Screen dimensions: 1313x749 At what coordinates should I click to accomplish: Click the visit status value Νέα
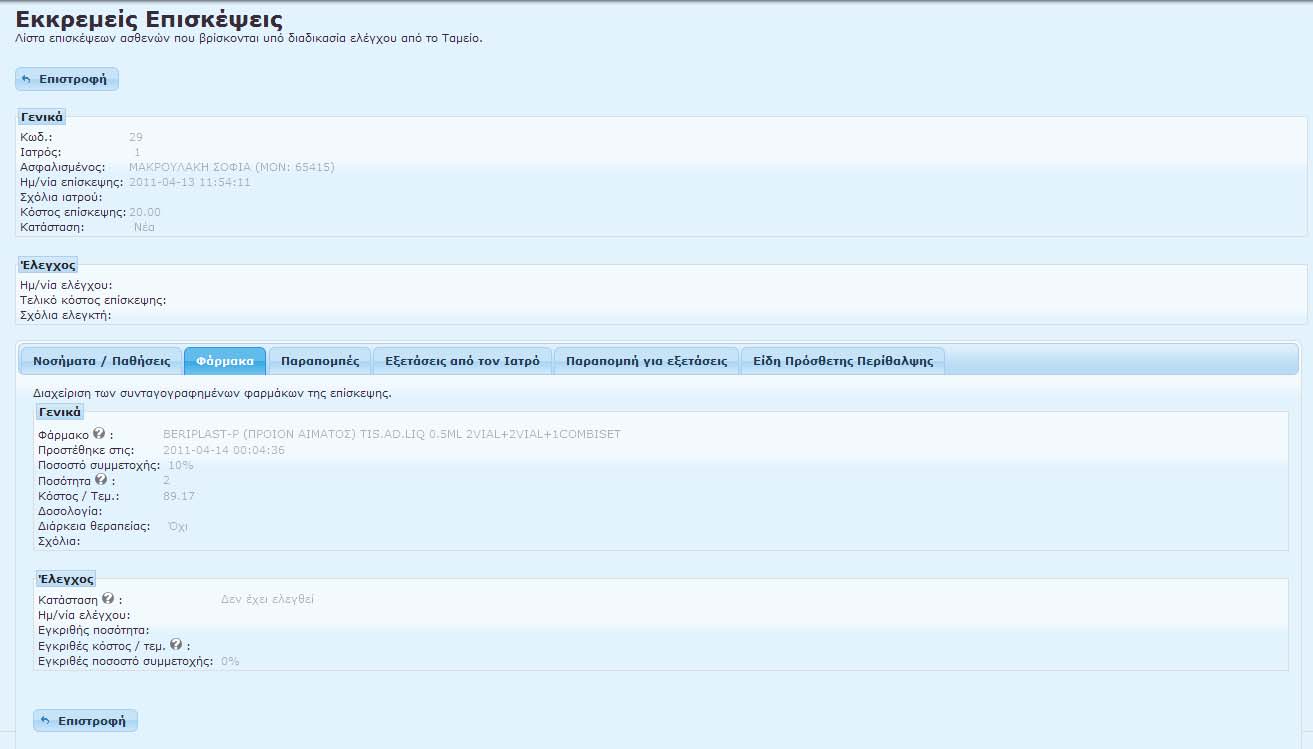pyautogui.click(x=144, y=227)
